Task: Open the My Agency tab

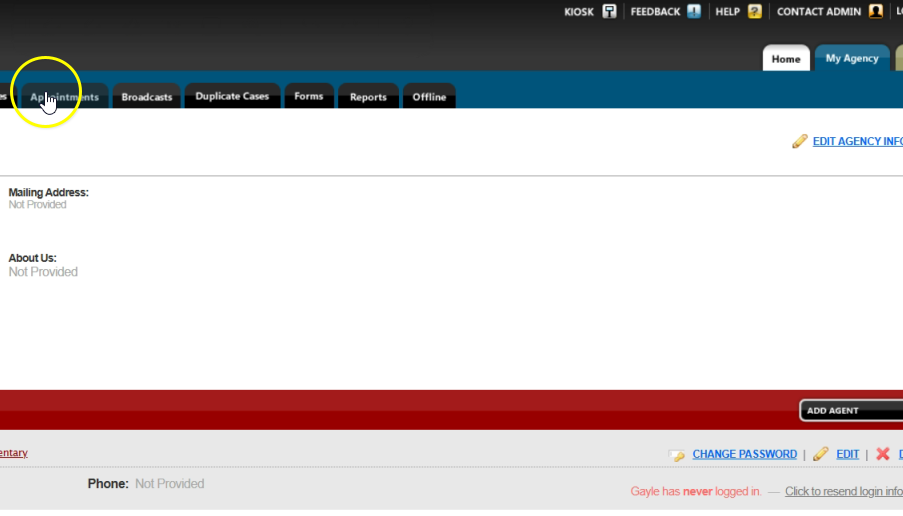Action: pyautogui.click(x=851, y=59)
